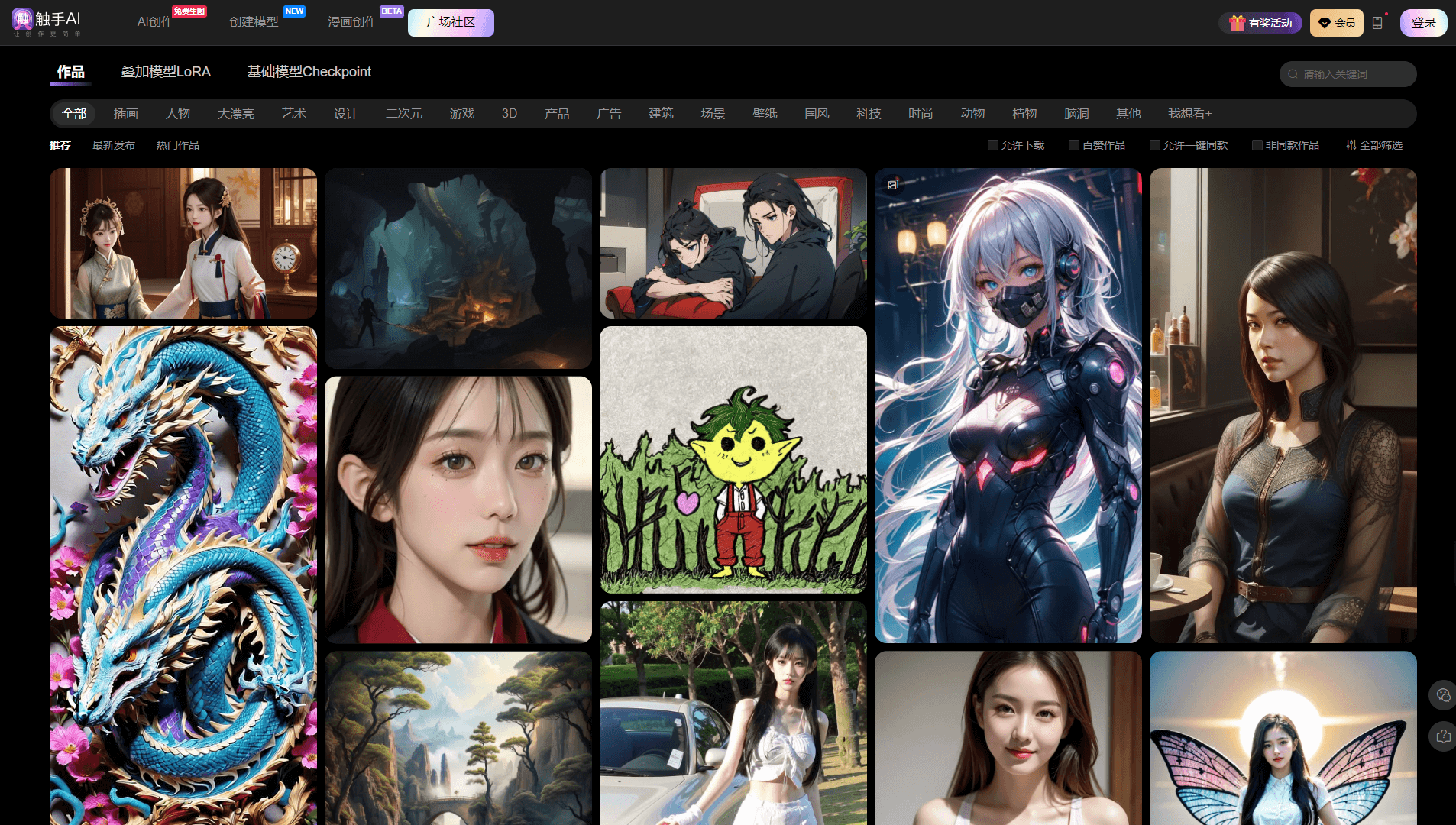Tick the 非同款作品 checkbox
The height and width of the screenshot is (825, 1456).
pos(1257,145)
